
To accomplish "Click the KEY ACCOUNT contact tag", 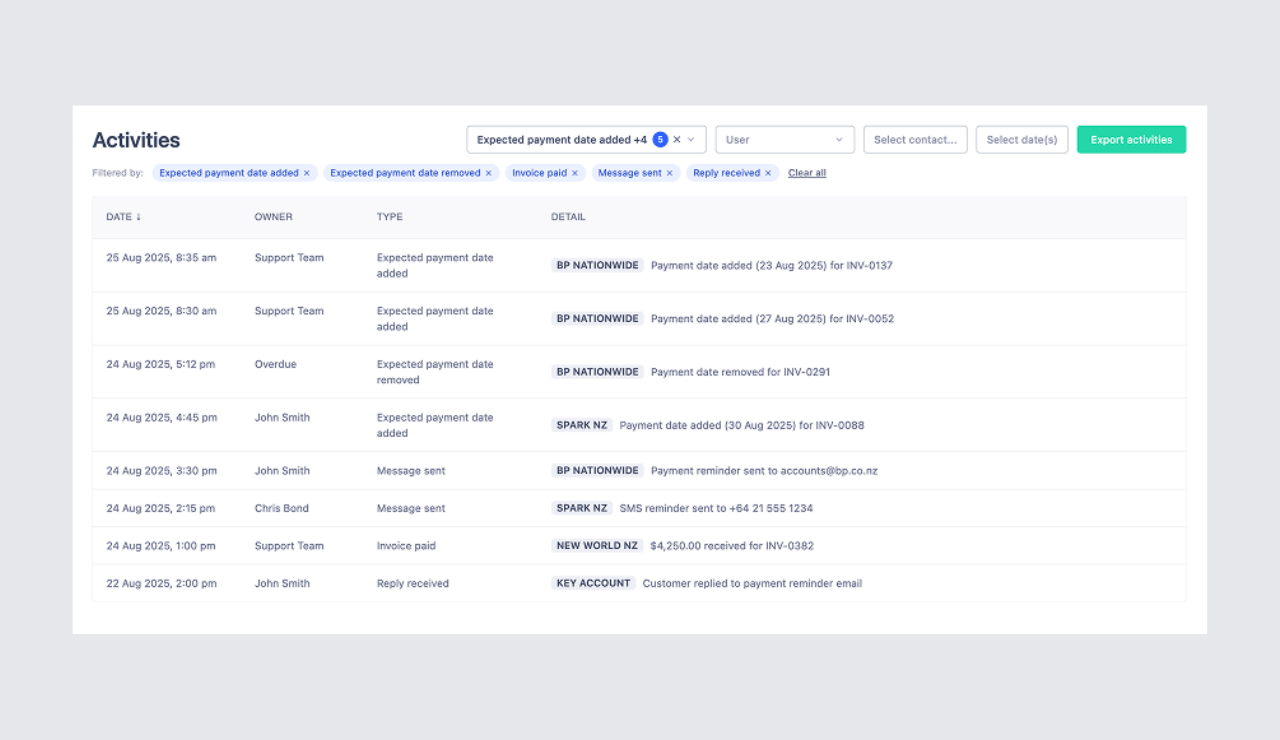I will click(593, 583).
